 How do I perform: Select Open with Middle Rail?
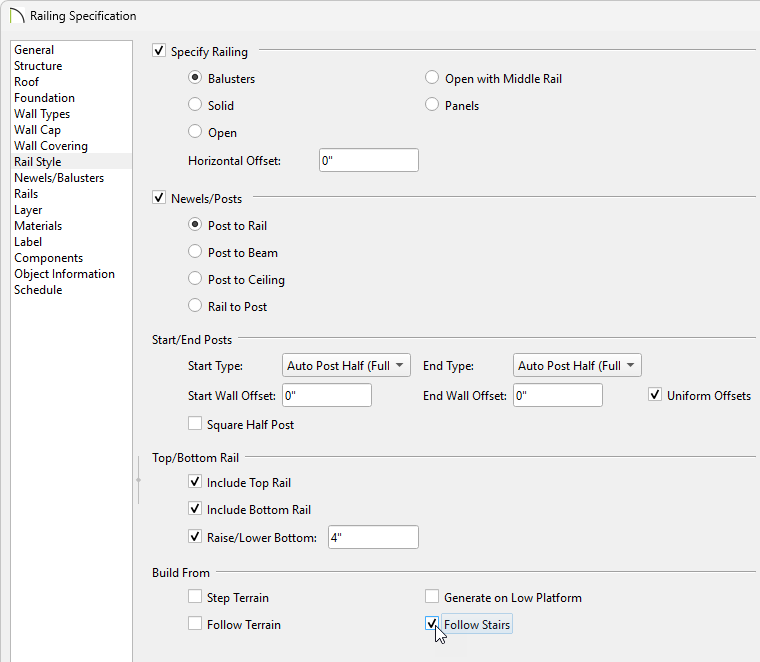(x=432, y=78)
